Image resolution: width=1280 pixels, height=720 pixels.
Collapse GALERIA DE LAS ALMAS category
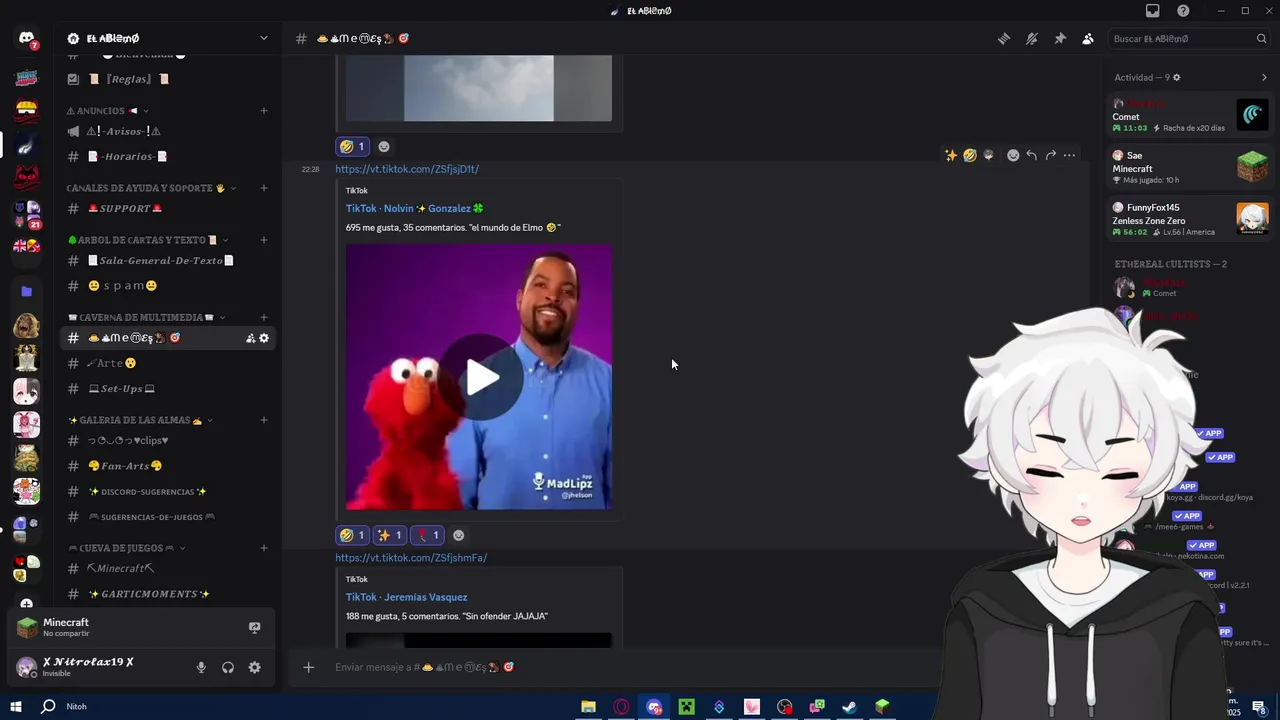pyautogui.click(x=140, y=420)
